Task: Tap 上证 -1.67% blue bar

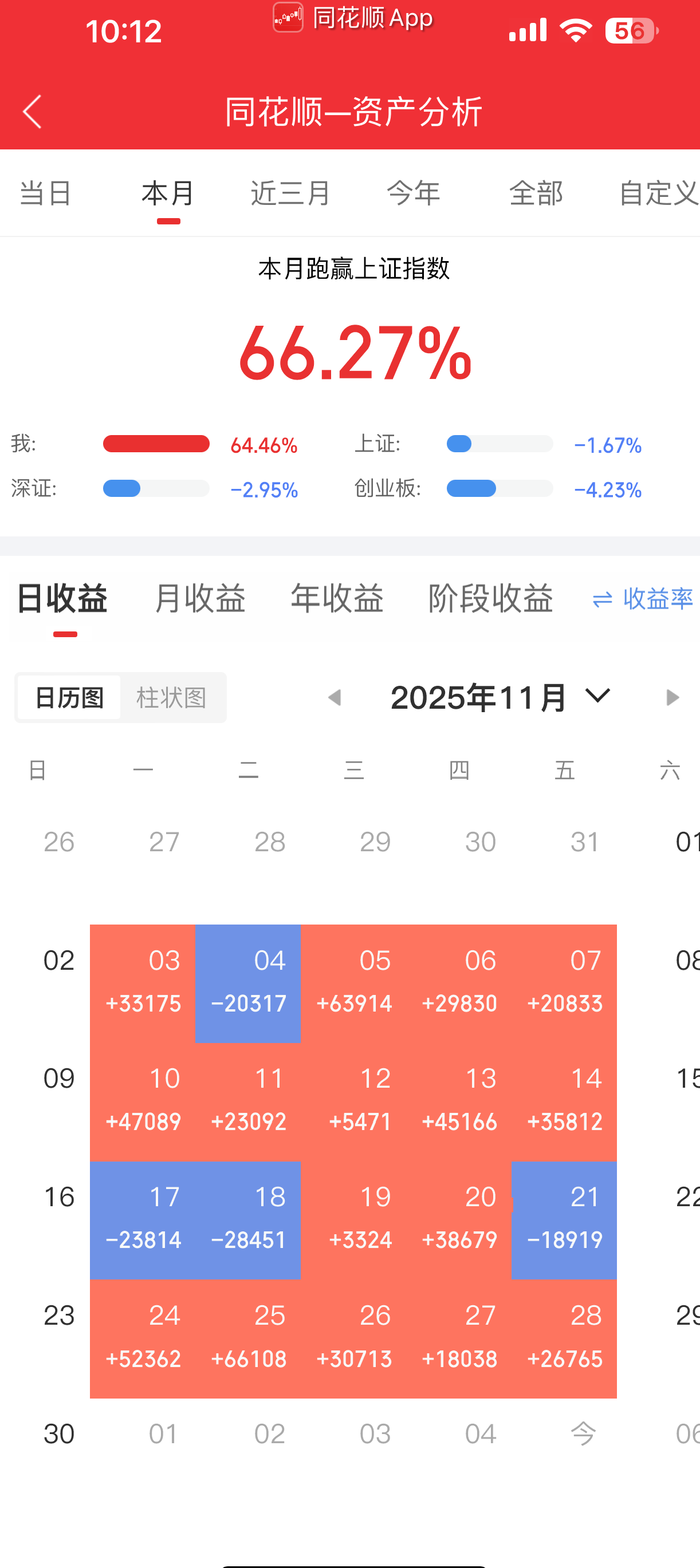Action: tap(500, 444)
